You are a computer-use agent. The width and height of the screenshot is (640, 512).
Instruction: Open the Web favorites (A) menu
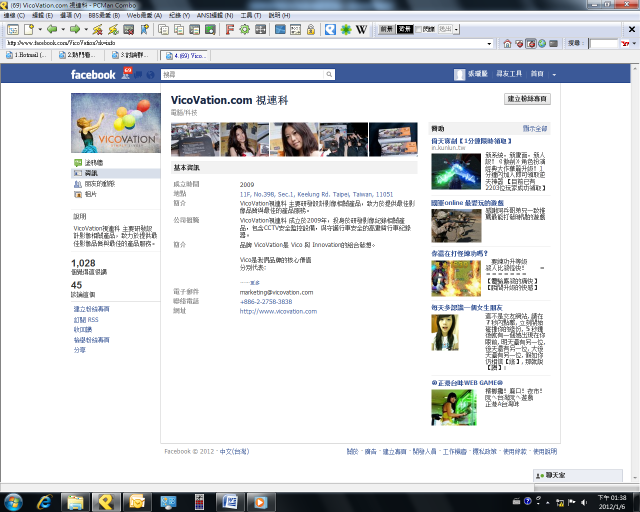tap(144, 16)
